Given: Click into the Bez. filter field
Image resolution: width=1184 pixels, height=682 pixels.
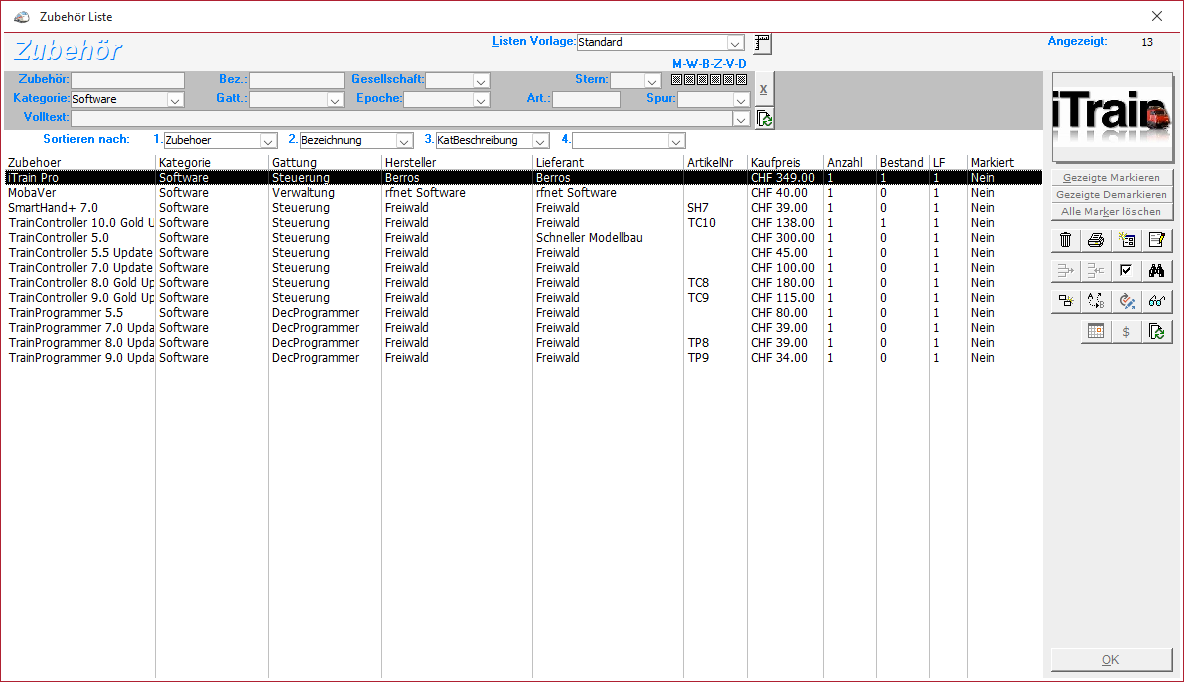Looking at the screenshot, I should pos(297,80).
